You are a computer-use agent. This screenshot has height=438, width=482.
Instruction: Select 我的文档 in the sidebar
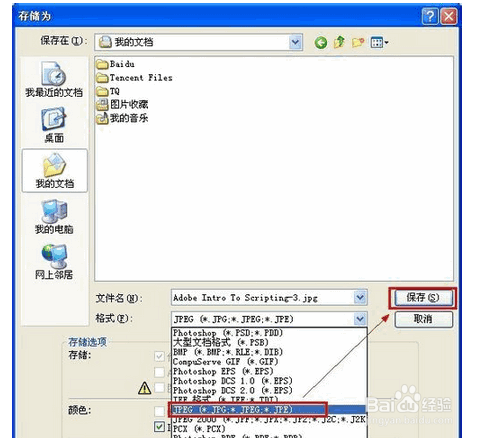click(x=55, y=171)
